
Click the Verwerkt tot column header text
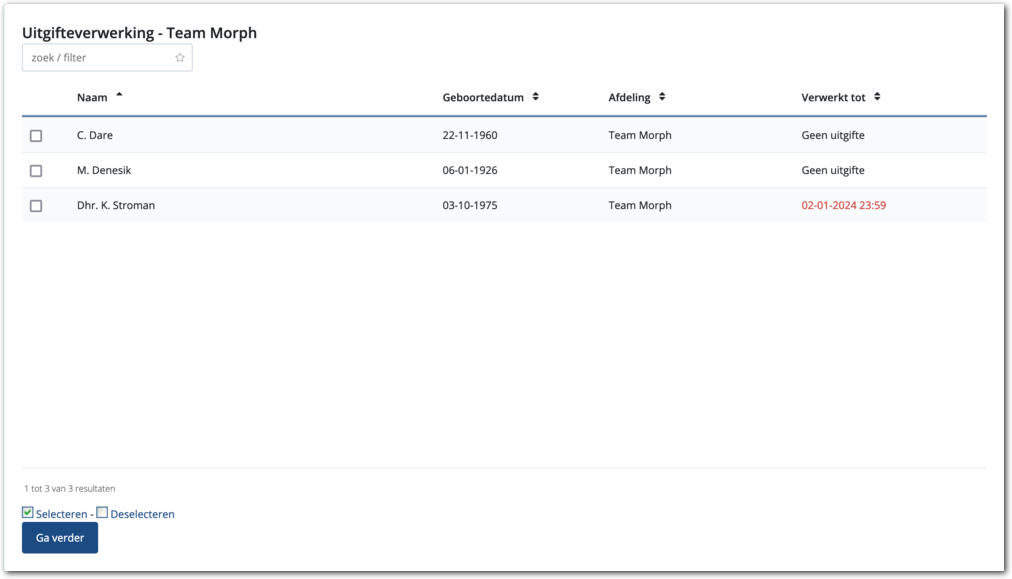coord(833,98)
